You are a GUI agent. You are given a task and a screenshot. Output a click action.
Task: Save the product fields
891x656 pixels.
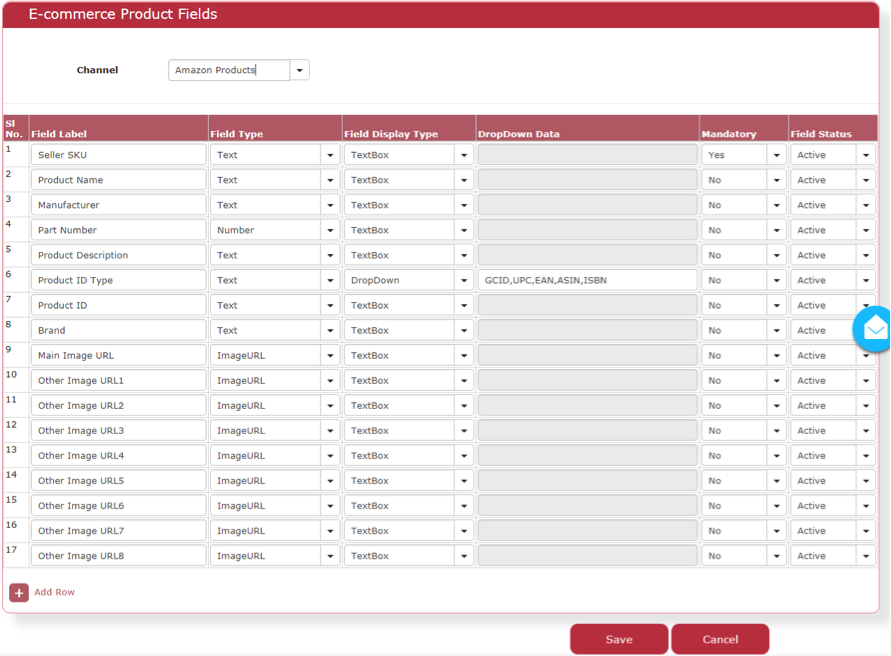point(619,639)
